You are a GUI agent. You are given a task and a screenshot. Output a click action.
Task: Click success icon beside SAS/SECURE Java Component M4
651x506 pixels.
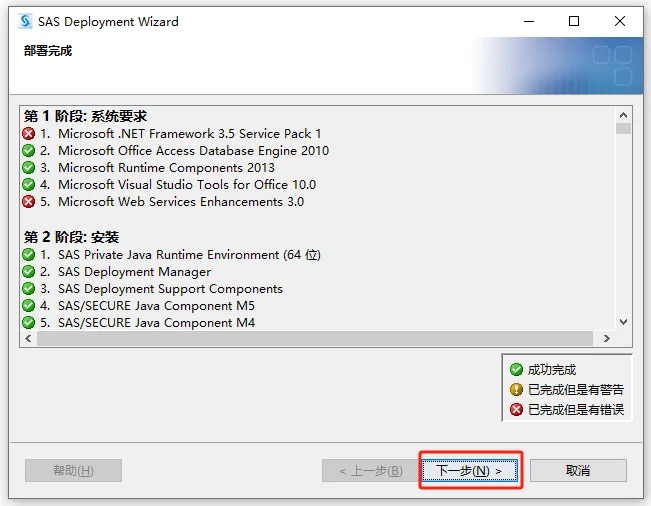(x=29, y=323)
